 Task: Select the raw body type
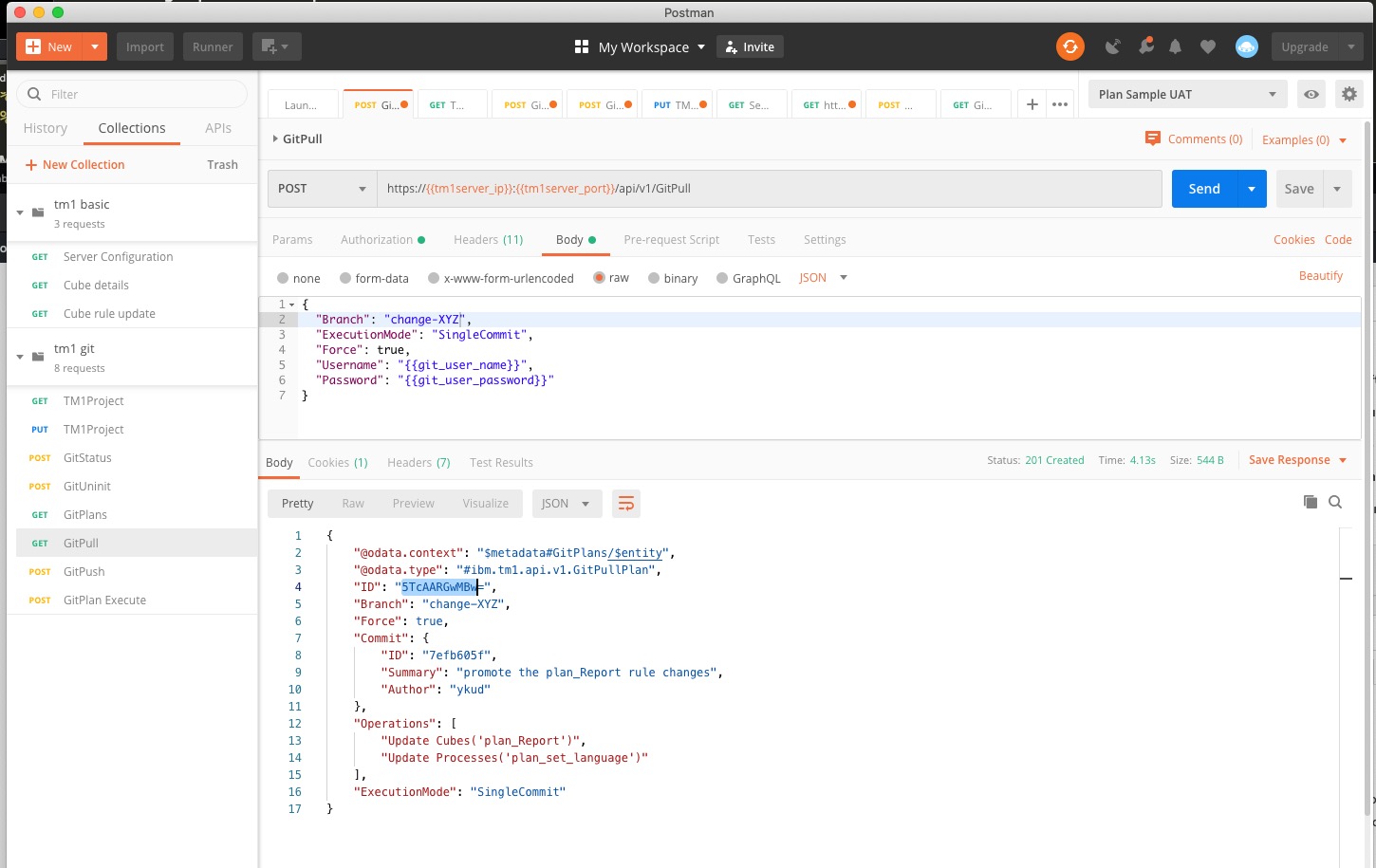point(599,278)
